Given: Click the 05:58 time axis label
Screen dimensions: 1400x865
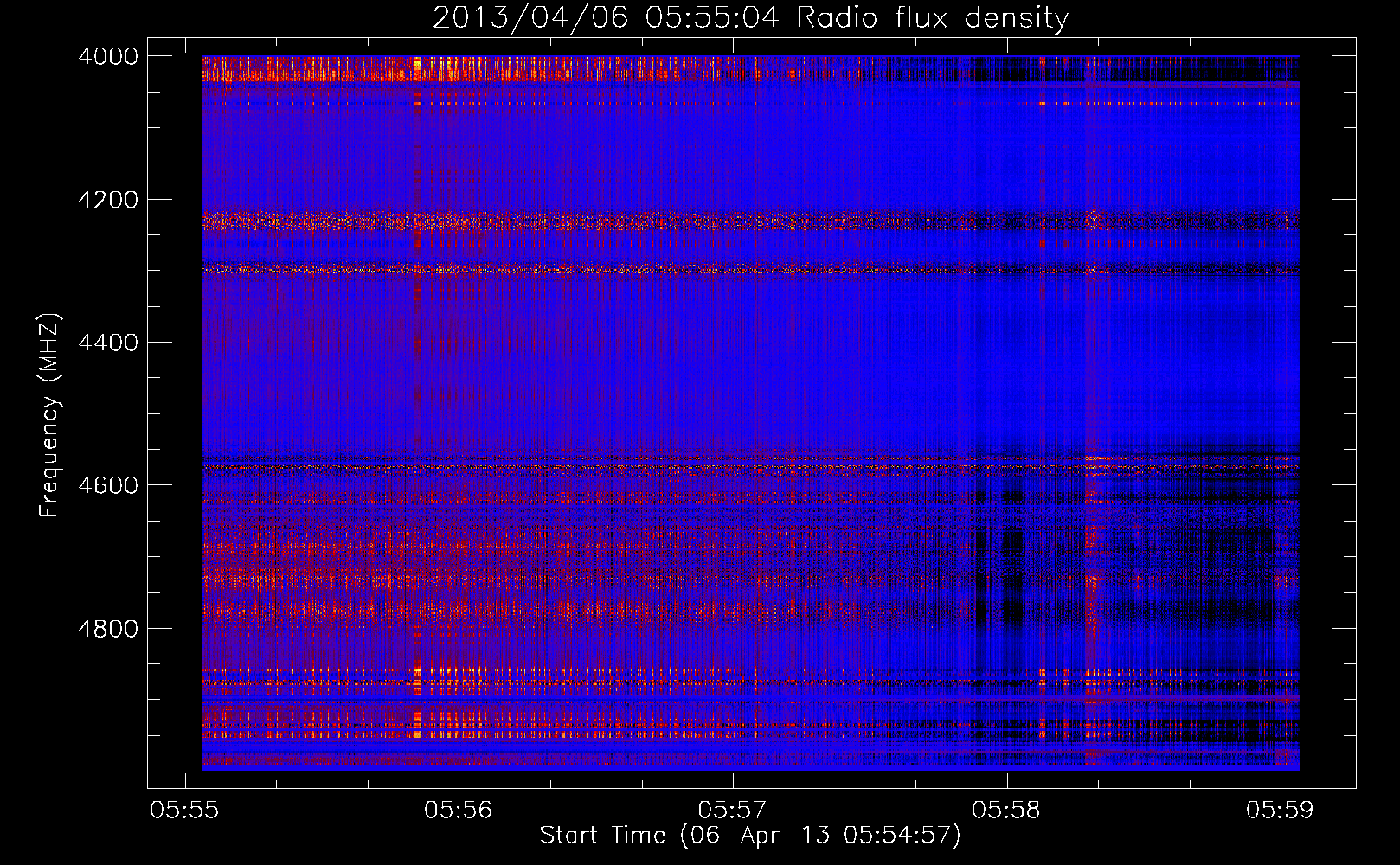Looking at the screenshot, I should (x=1006, y=810).
